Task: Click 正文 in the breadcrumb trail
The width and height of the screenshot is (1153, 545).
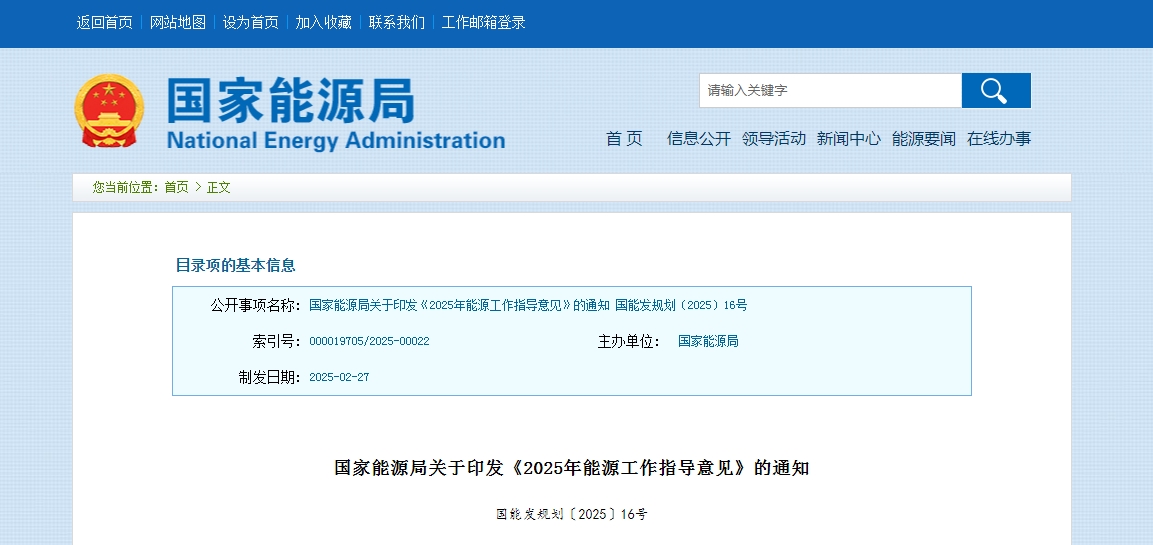Action: tap(219, 187)
